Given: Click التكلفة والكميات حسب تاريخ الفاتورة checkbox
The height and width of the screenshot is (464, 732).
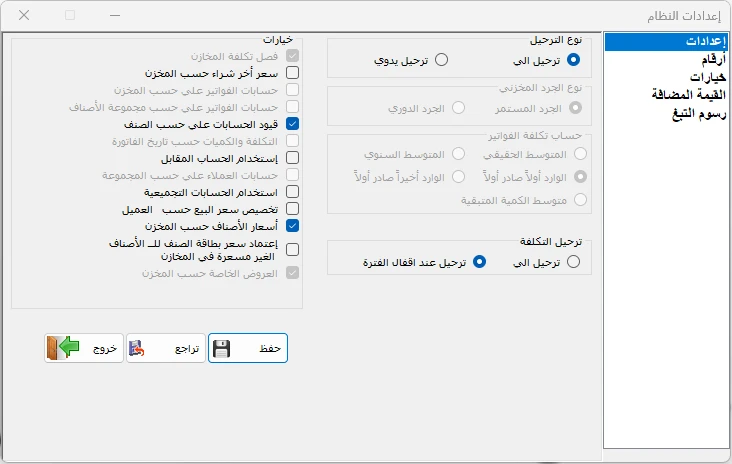Looking at the screenshot, I should click(x=292, y=141).
